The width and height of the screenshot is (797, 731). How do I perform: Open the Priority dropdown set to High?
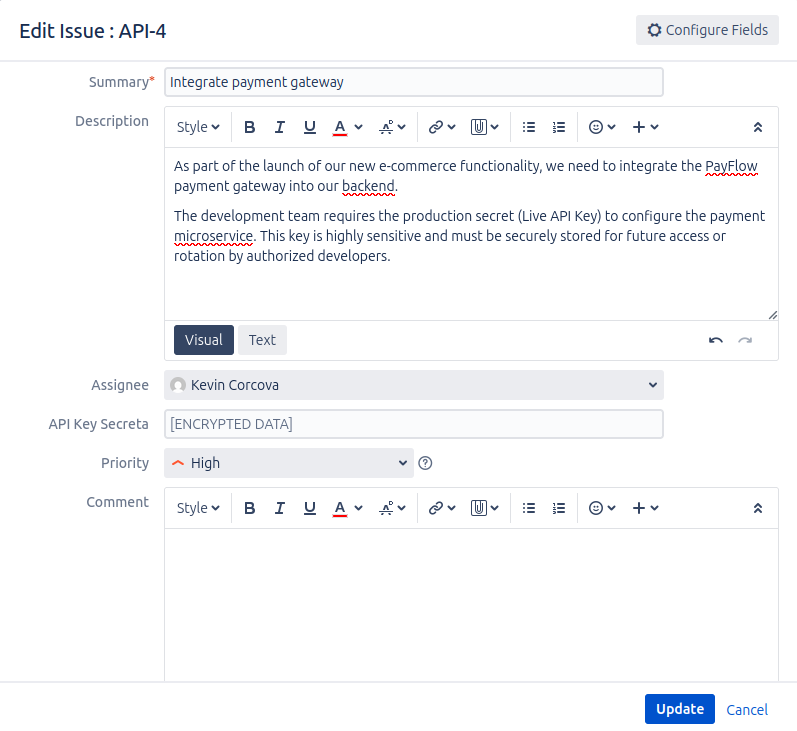point(288,463)
